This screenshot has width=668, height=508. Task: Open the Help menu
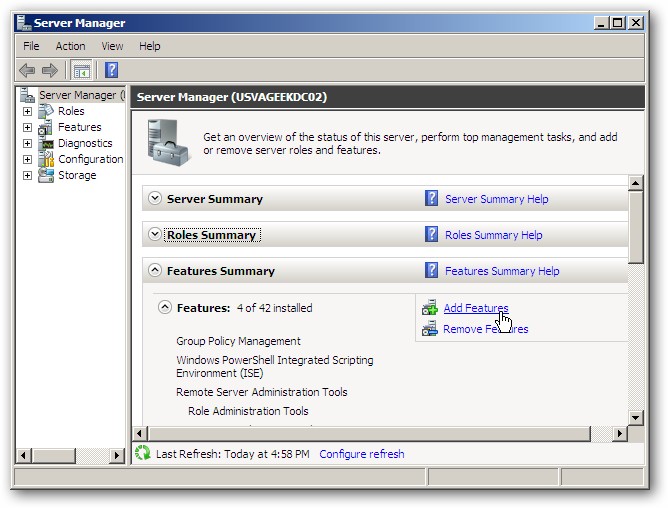[x=150, y=46]
